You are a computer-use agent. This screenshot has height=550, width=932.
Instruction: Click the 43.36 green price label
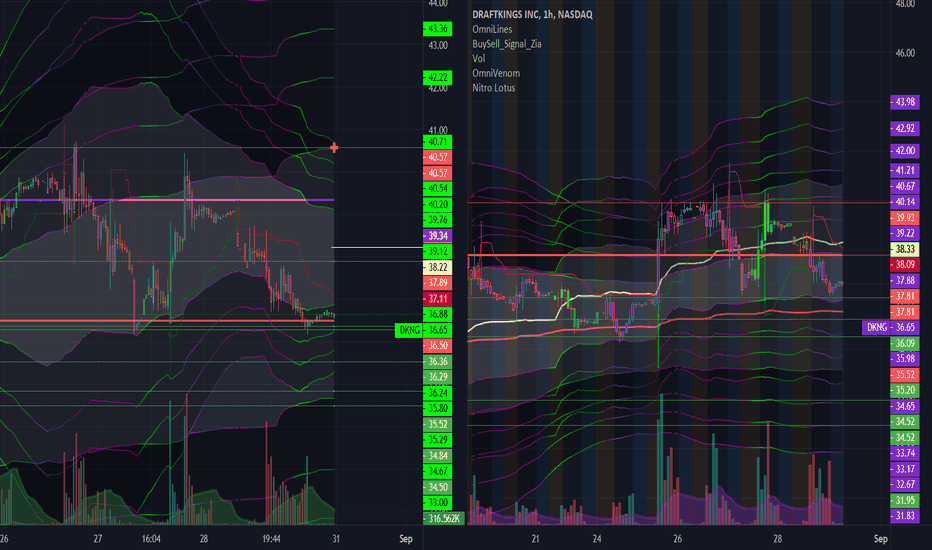coord(437,29)
